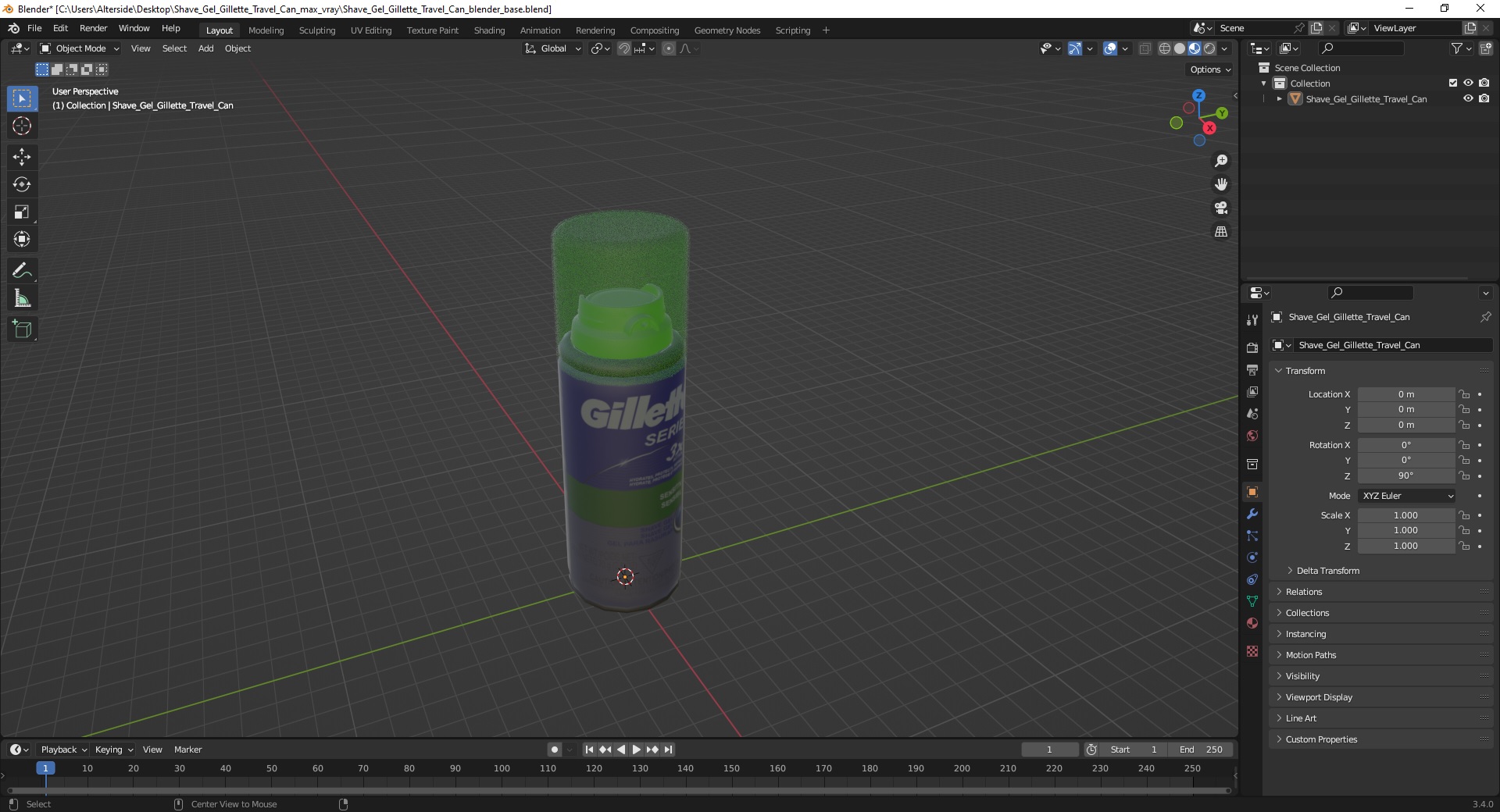Viewport: 1500px width, 812px height.
Task: Open the timeline Keying popover
Action: click(113, 750)
